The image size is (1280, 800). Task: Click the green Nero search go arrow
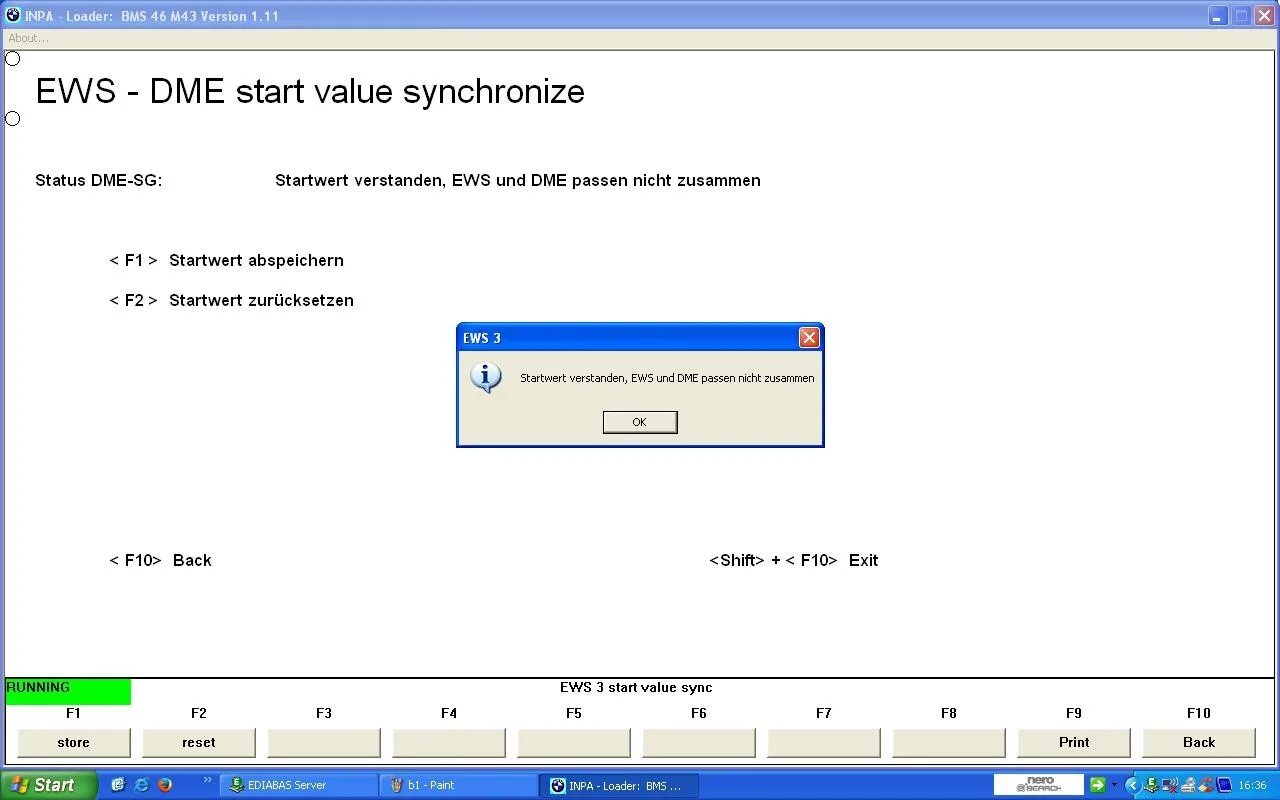(1098, 785)
